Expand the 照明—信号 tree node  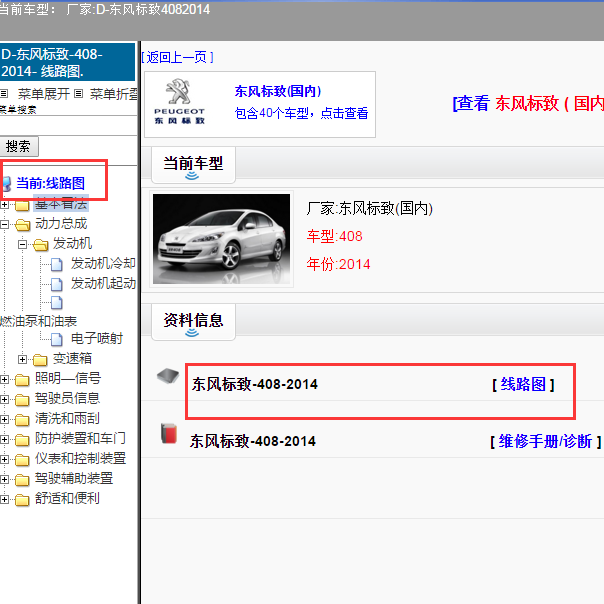(4, 379)
